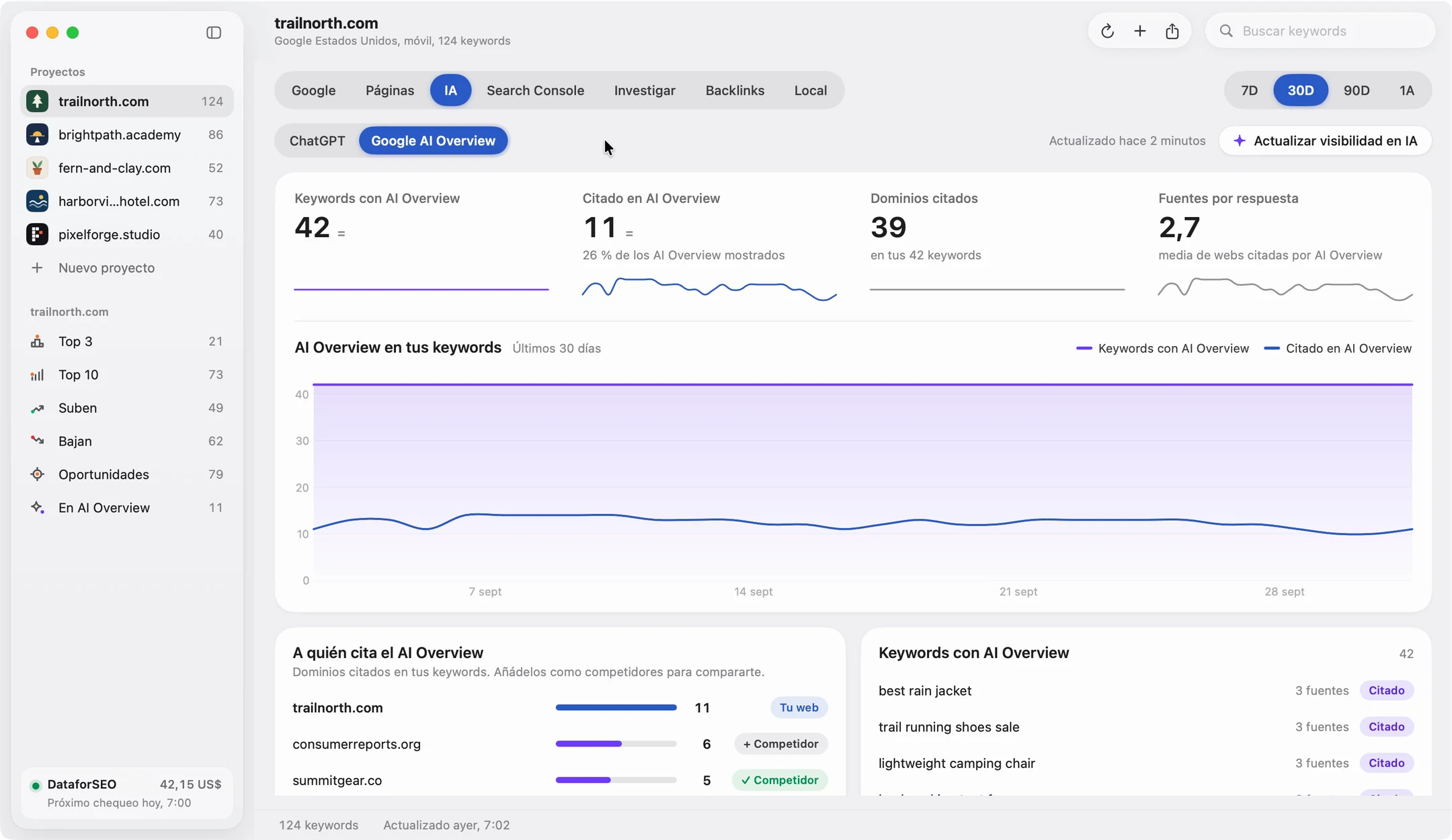Click the trailnorth.com citation progress bar
This screenshot has height=840, width=1452.
click(616, 708)
